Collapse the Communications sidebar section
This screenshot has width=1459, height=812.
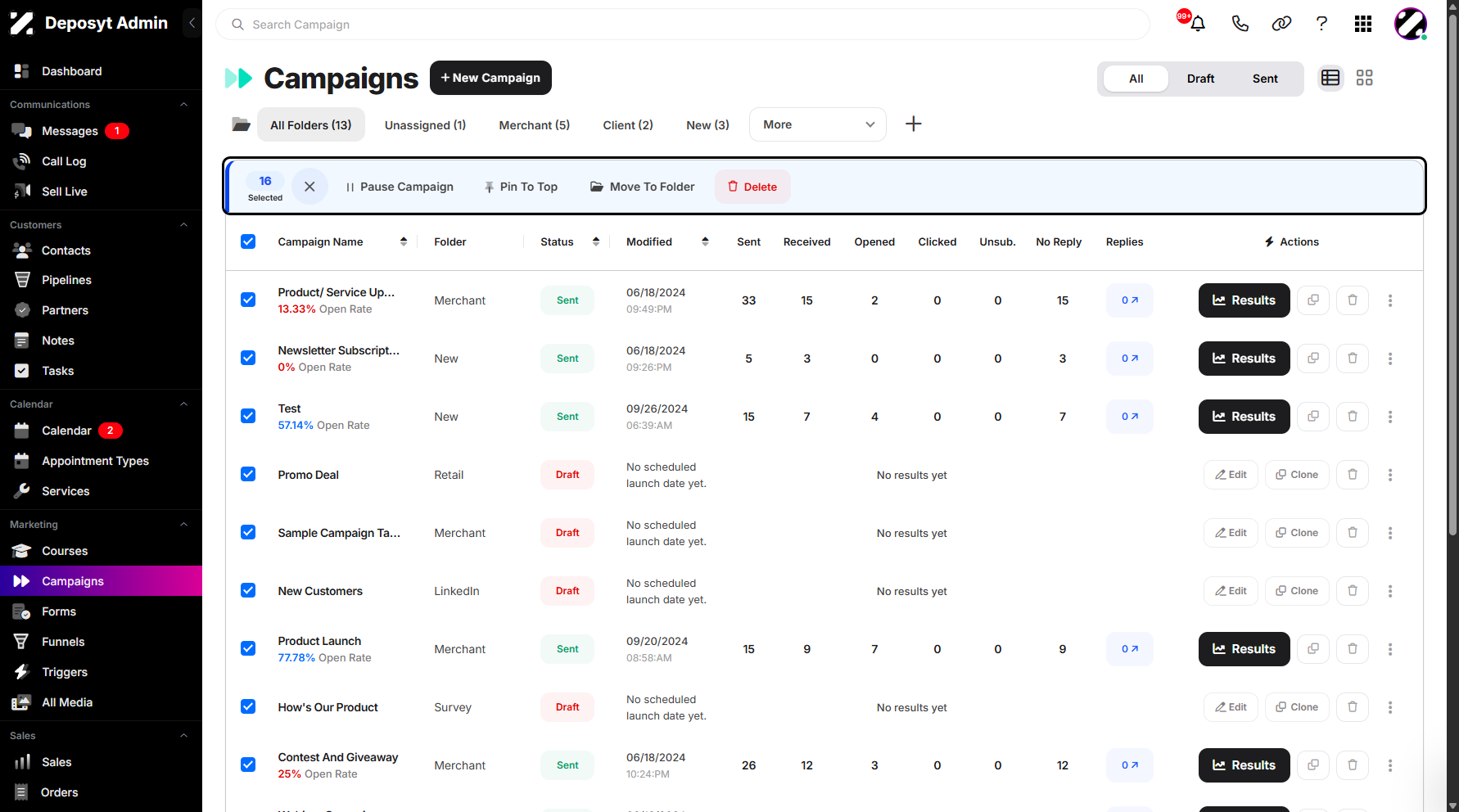(x=184, y=105)
